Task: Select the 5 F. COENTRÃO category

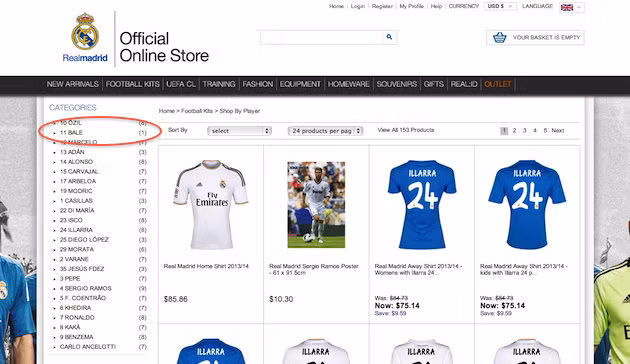Action: (83, 298)
